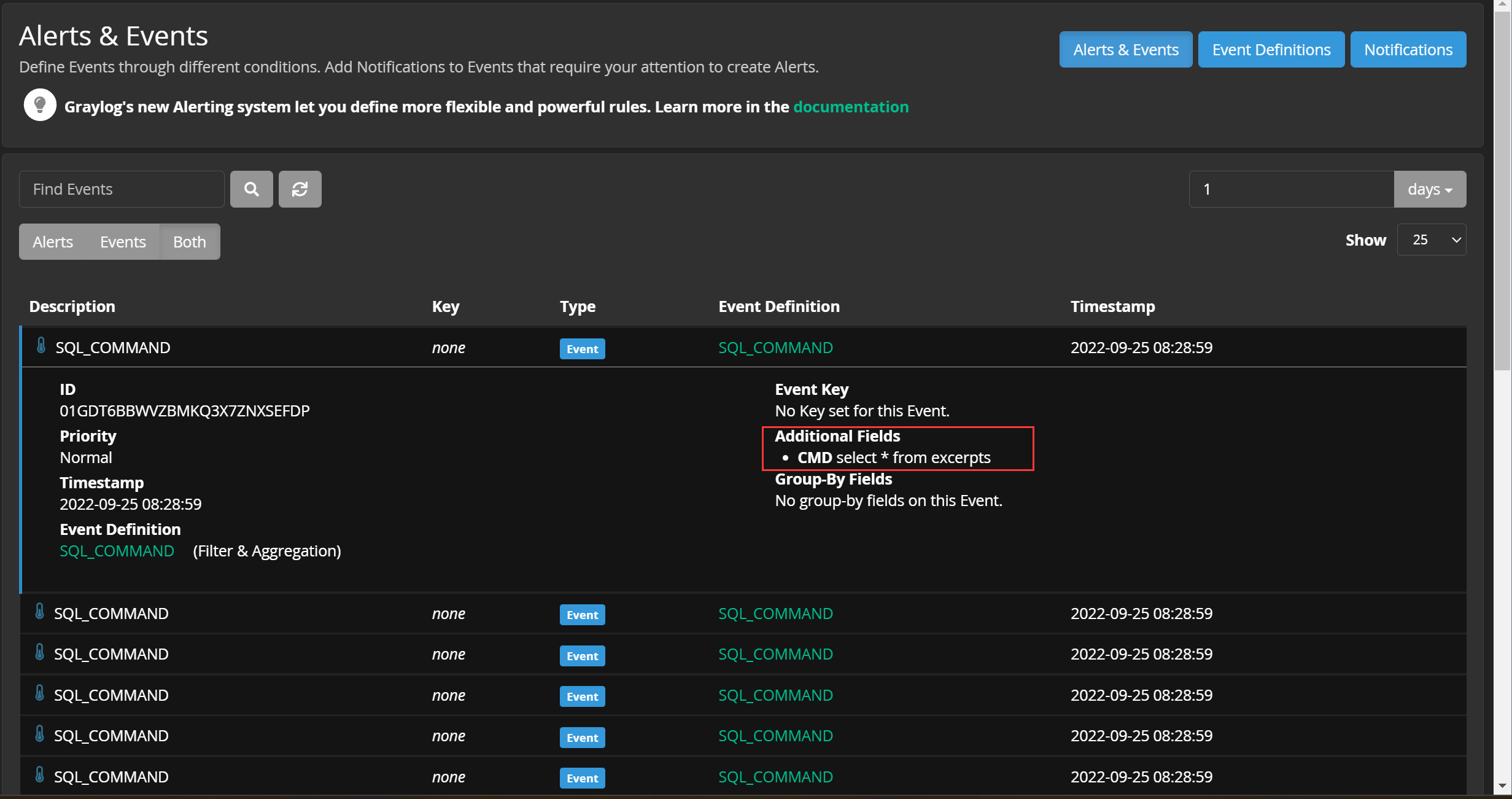This screenshot has width=1512, height=799.
Task: Open the Event Definitions page
Action: [1271, 49]
